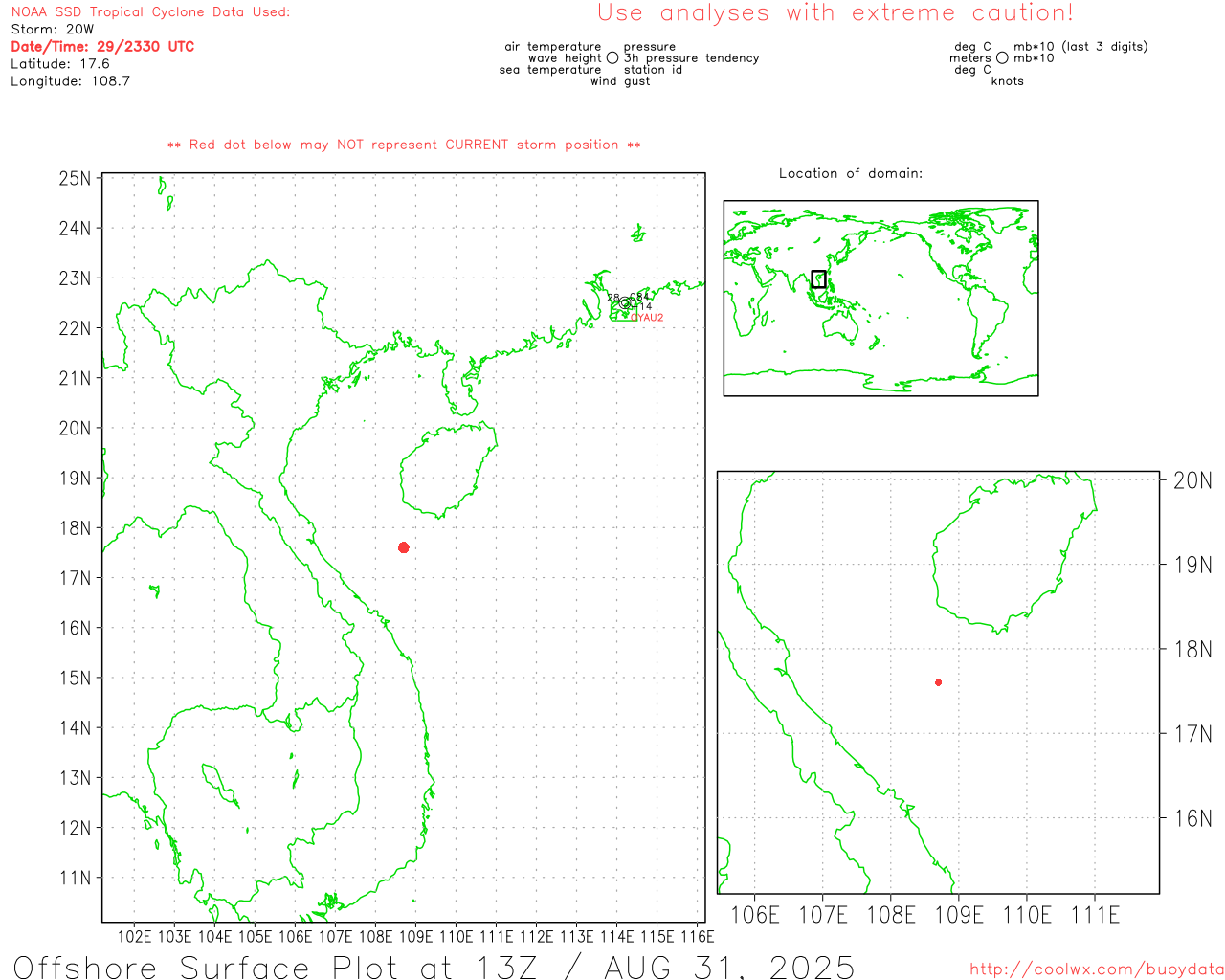1225x980 pixels.
Task: Click the world locator thumbnail map
Action: click(x=880, y=299)
